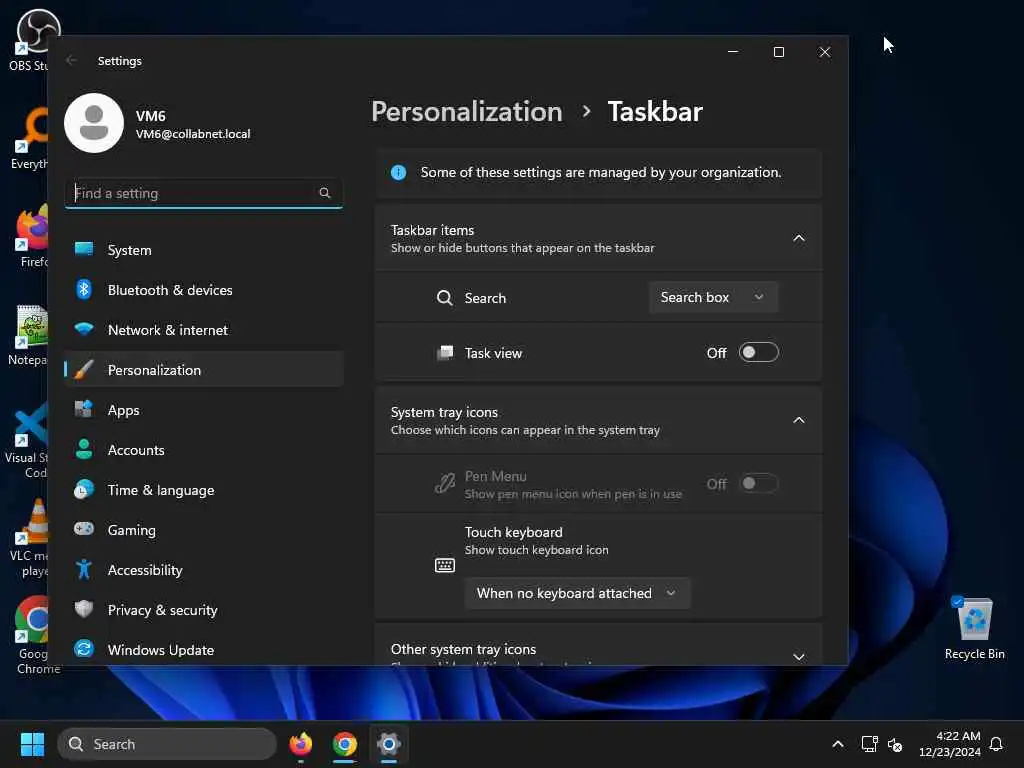Screen dimensions: 1024x768
Task: Click the taskbar Search box
Action: point(167,744)
